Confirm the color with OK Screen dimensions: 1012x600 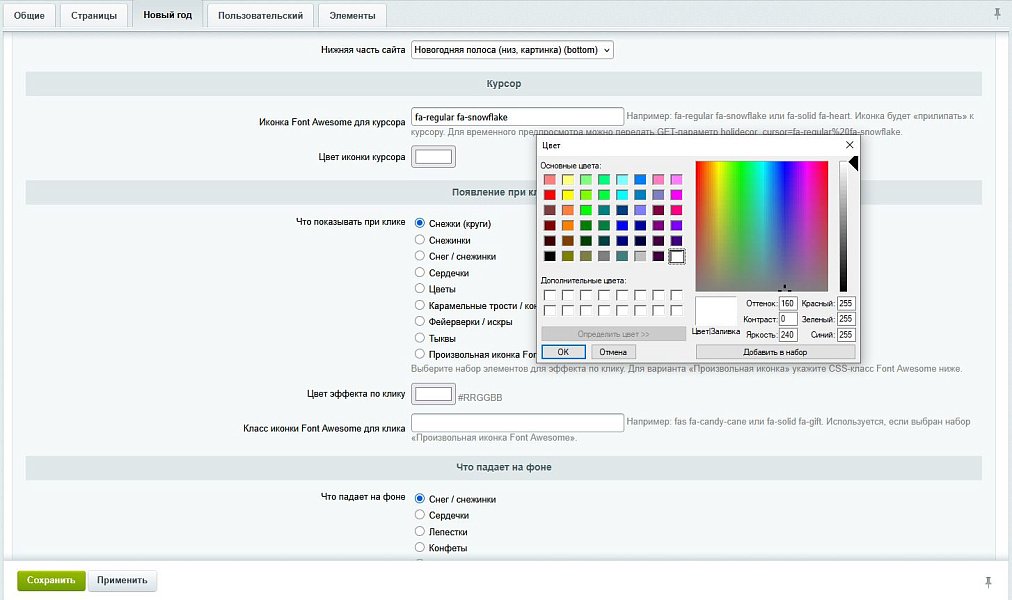pyautogui.click(x=563, y=352)
